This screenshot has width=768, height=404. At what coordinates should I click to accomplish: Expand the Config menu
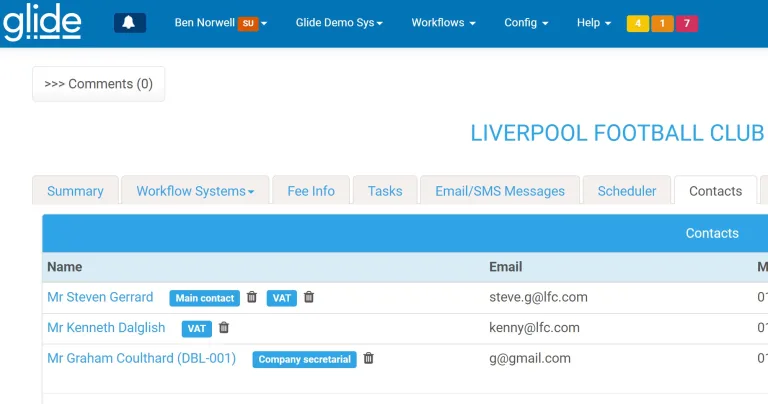pos(526,23)
